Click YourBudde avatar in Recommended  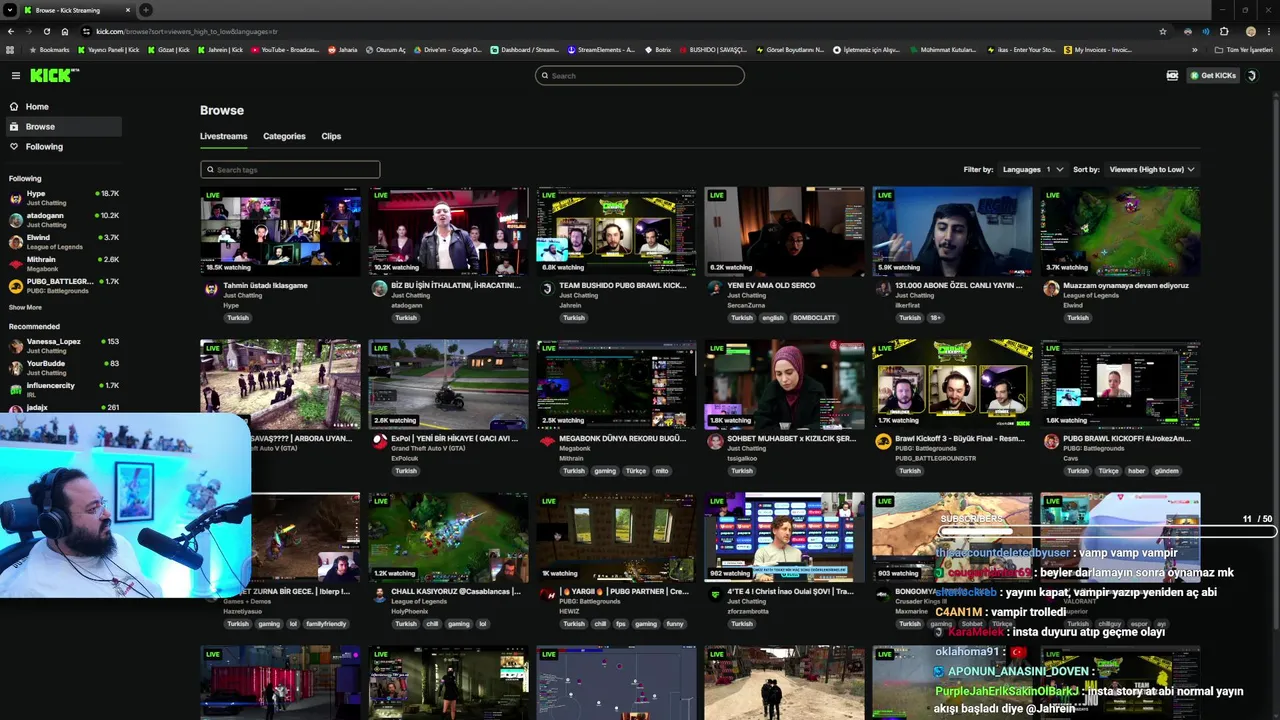click(16, 368)
